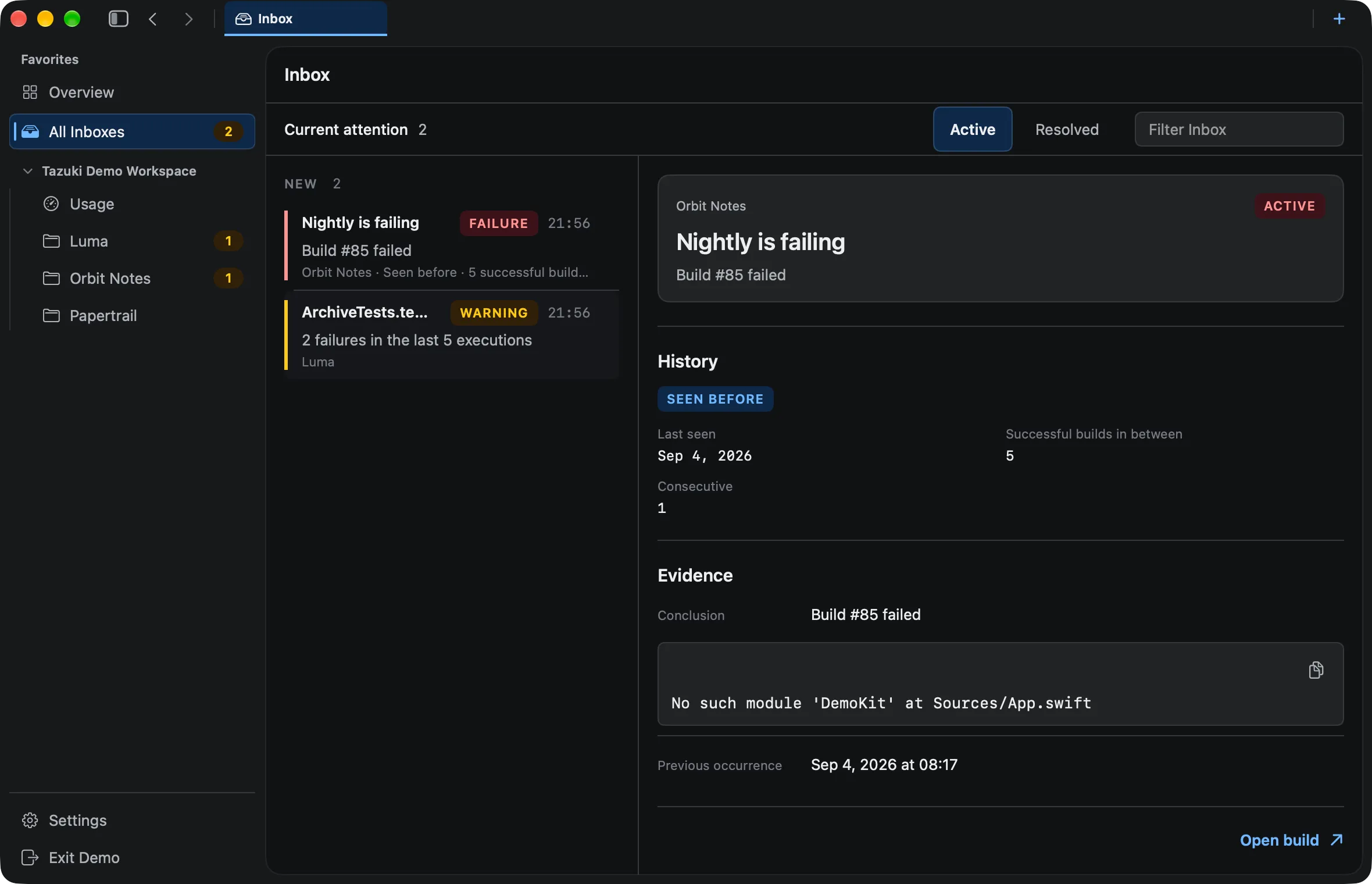The image size is (1372, 884).
Task: Click the '2 failures in the last 5 executions' text
Action: pos(416,340)
